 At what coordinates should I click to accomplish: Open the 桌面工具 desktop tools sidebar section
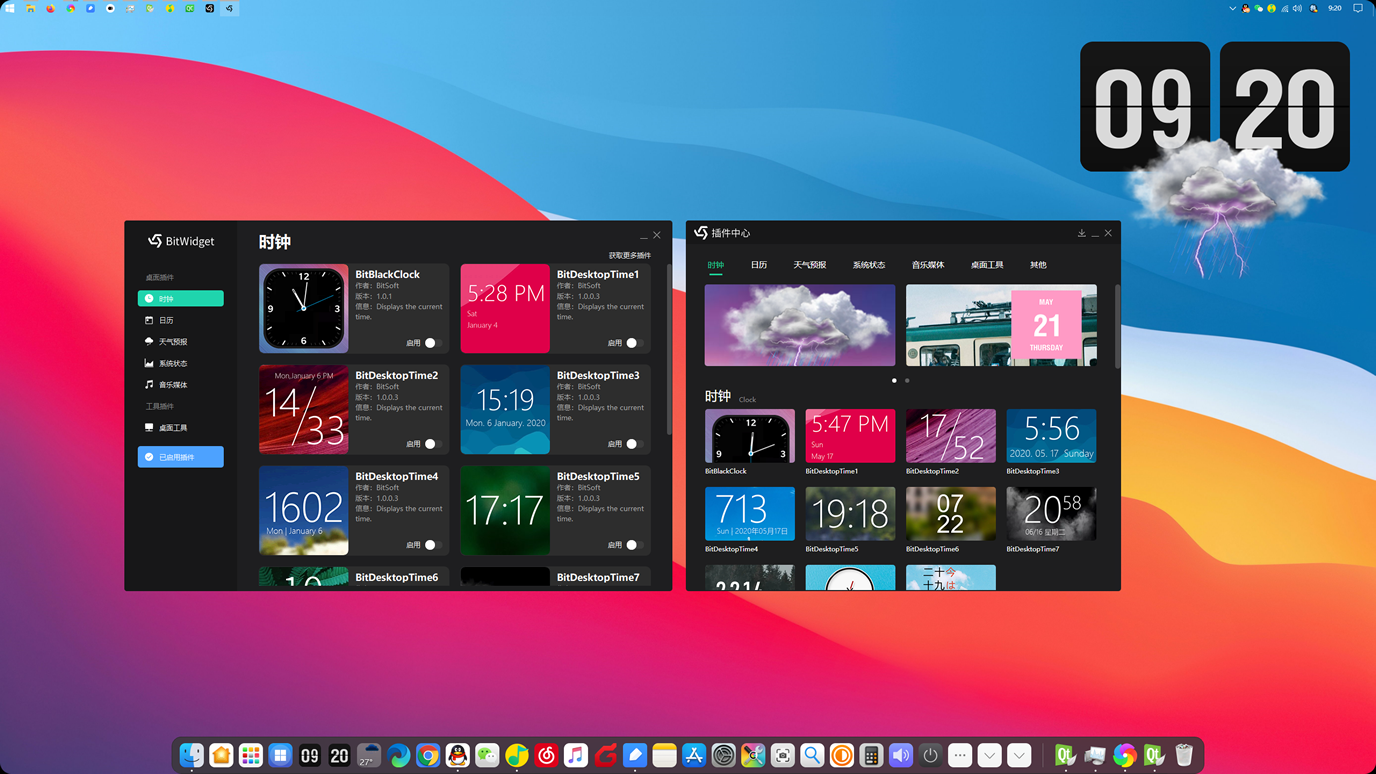tap(180, 427)
